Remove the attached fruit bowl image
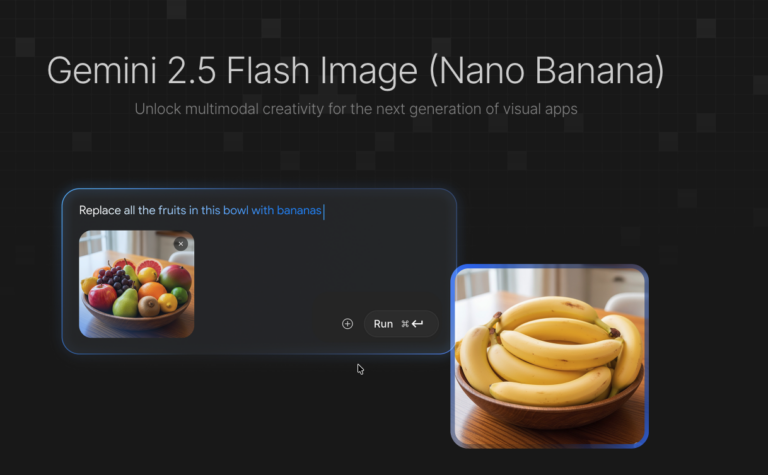The height and width of the screenshot is (475, 768). pos(181,244)
